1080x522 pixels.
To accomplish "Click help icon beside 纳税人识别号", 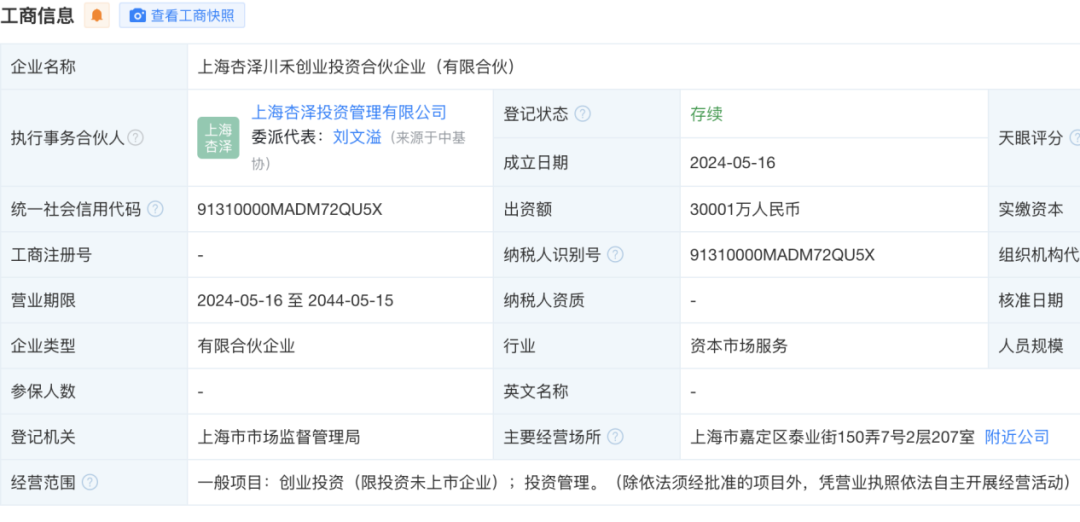I will coord(615,255).
